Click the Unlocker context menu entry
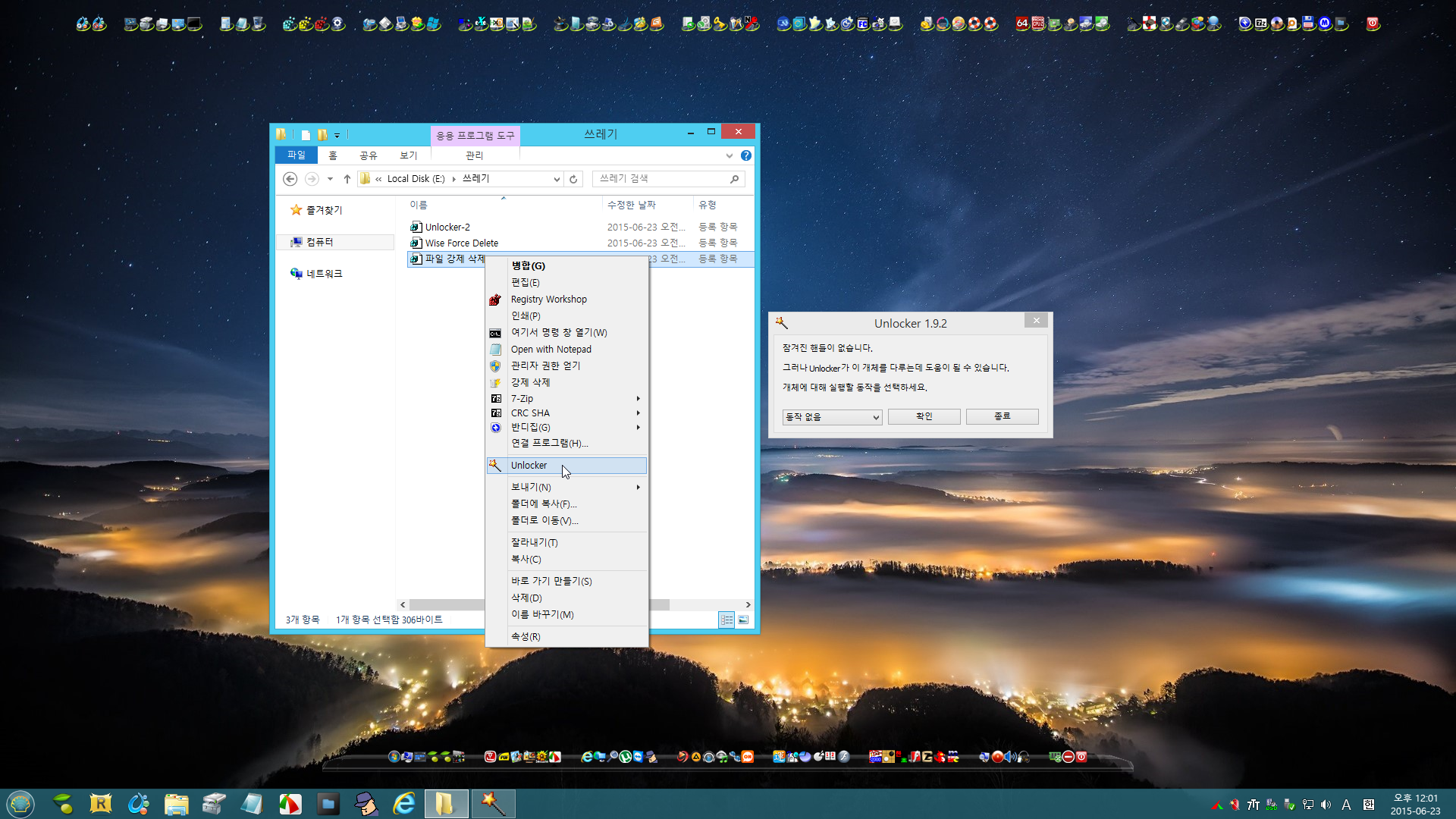1456x819 pixels. pos(566,466)
